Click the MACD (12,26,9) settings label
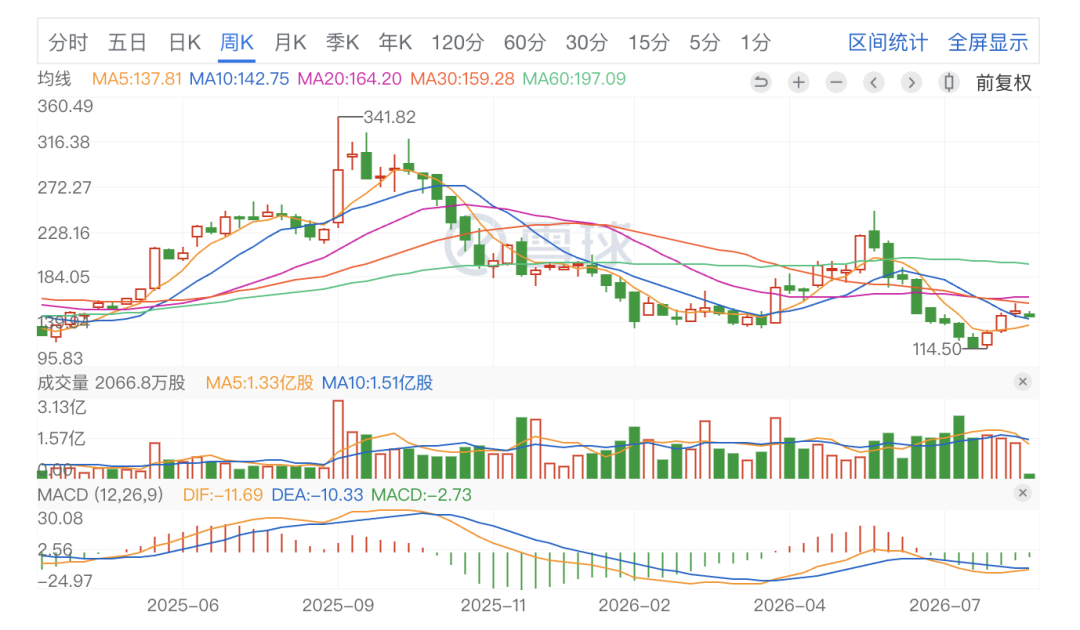Viewport: 1080px width, 630px height. point(101,495)
